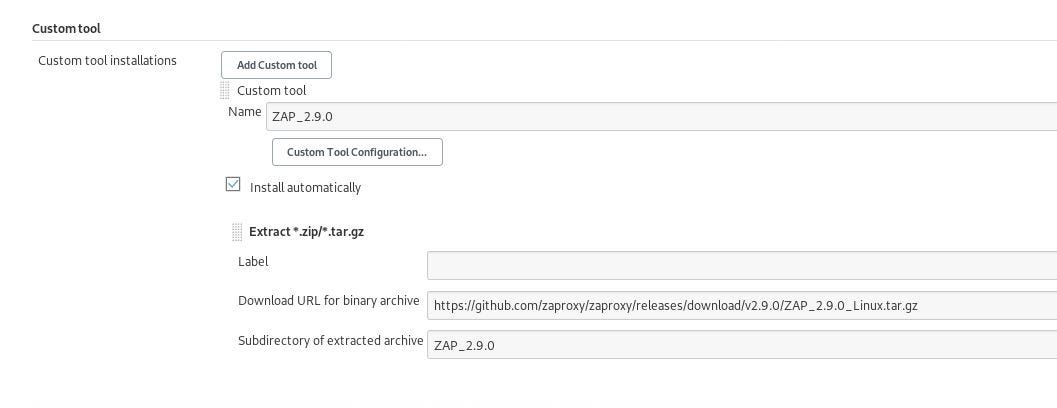This screenshot has width=1057, height=408.
Task: Click the Install automatically label text
Action: click(x=305, y=187)
